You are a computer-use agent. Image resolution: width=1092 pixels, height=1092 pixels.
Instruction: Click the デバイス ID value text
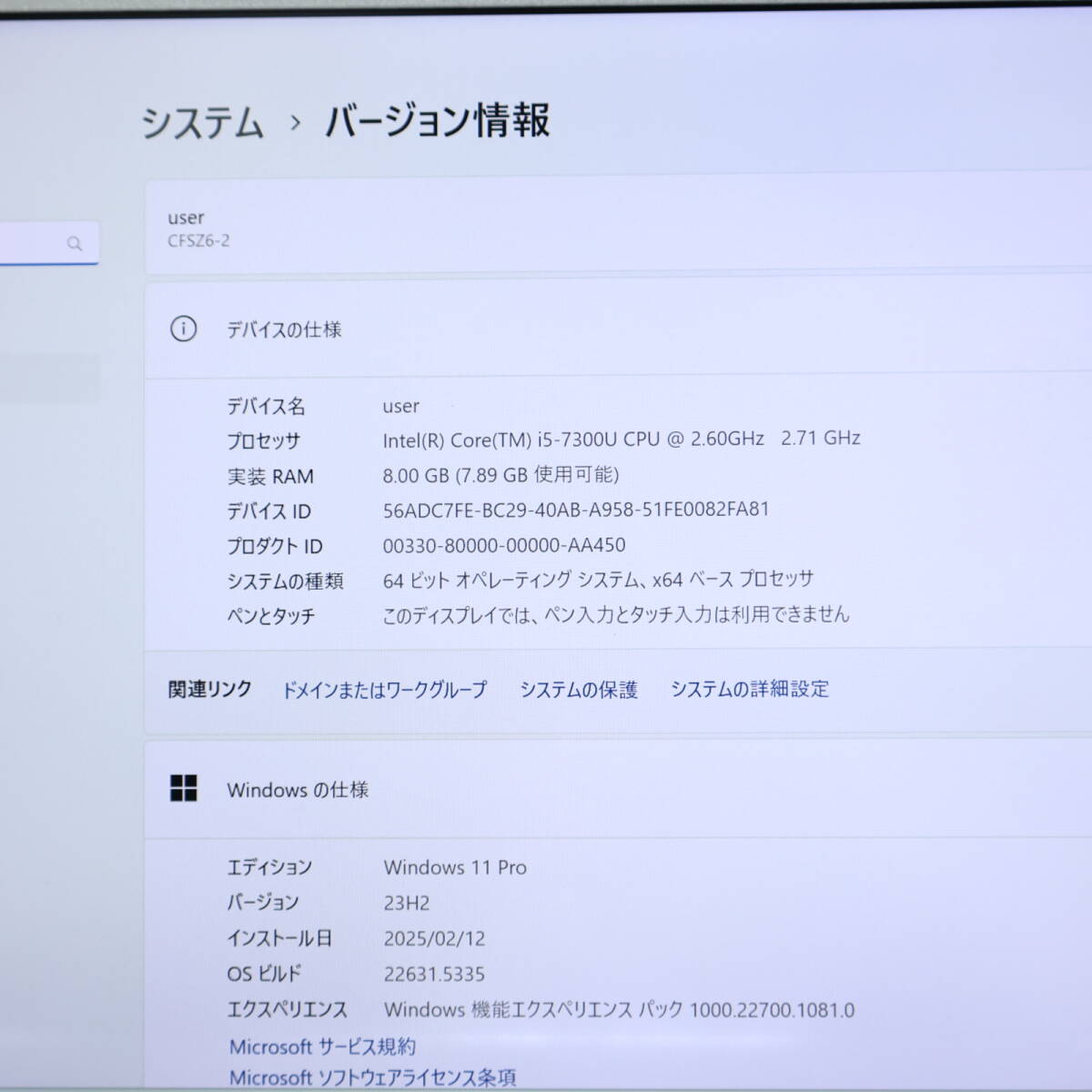tap(575, 510)
